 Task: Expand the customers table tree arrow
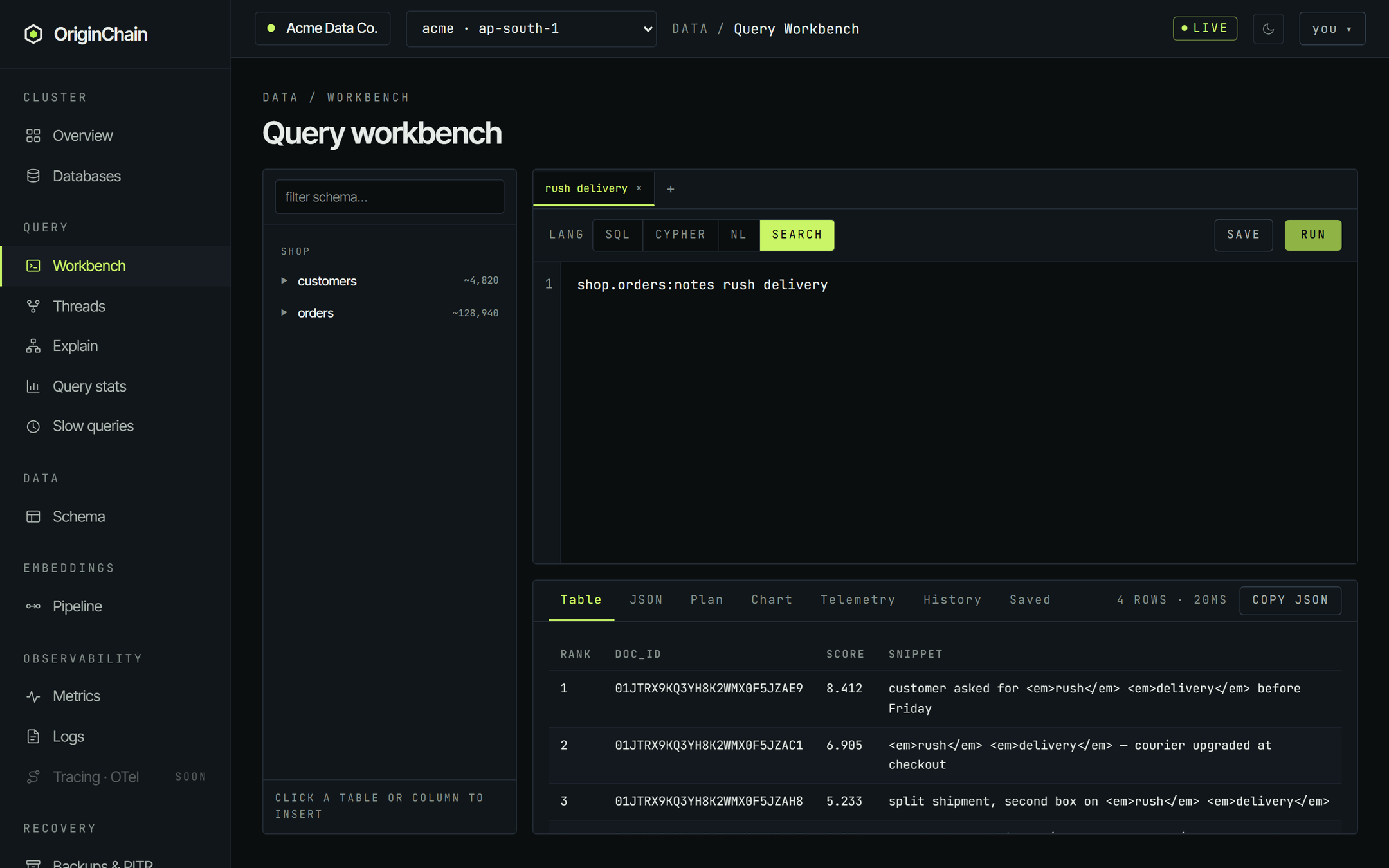[284, 281]
